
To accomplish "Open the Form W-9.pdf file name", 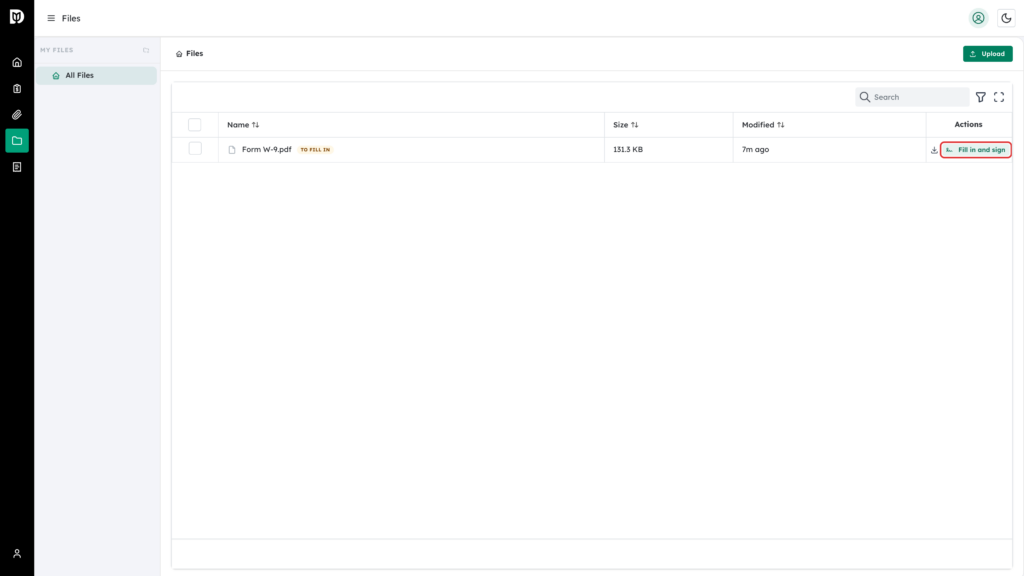I will click(266, 150).
